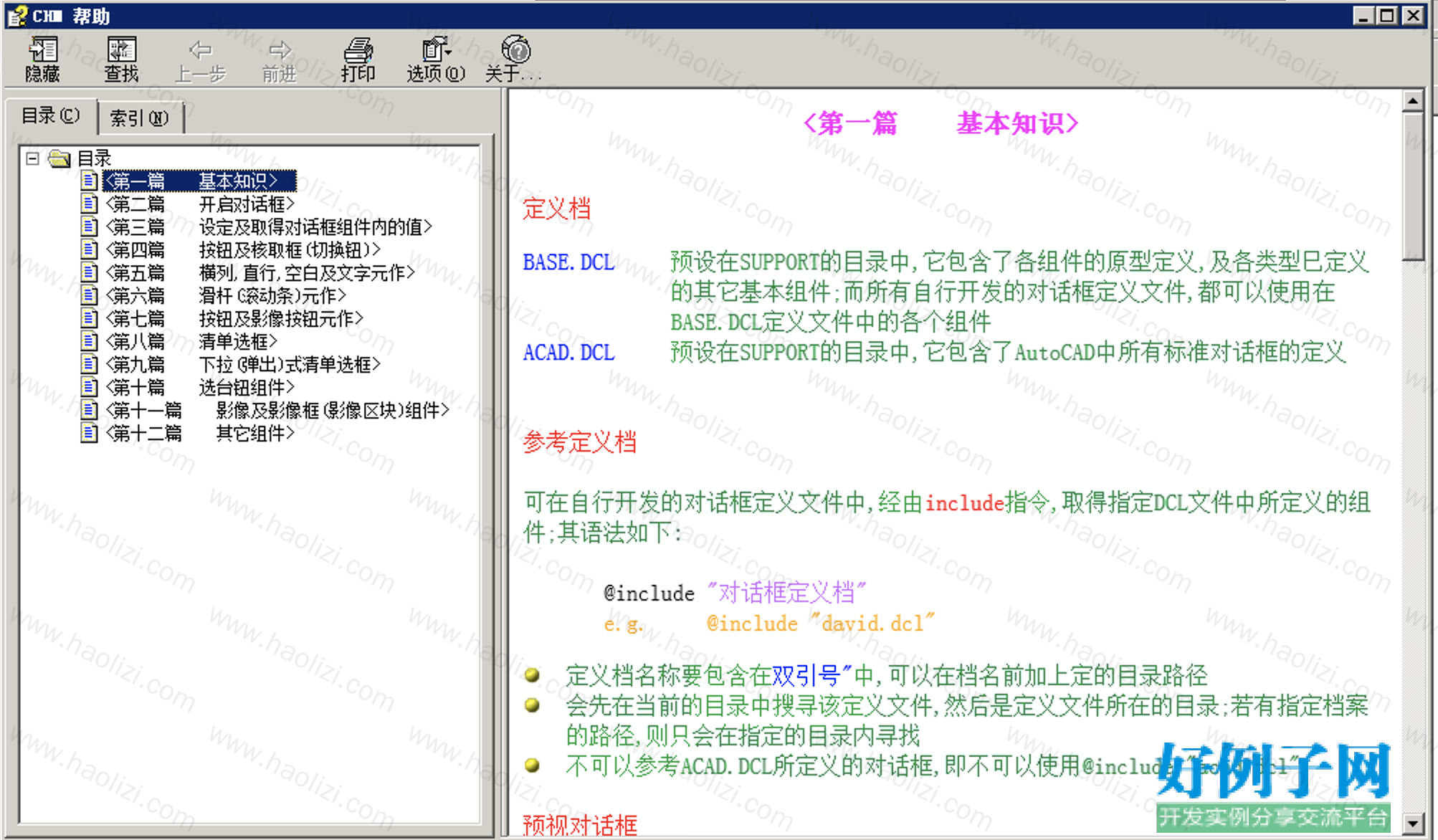The width and height of the screenshot is (1438, 840).
Task: Click the page icon beside 第四篇
Action: tap(89, 249)
